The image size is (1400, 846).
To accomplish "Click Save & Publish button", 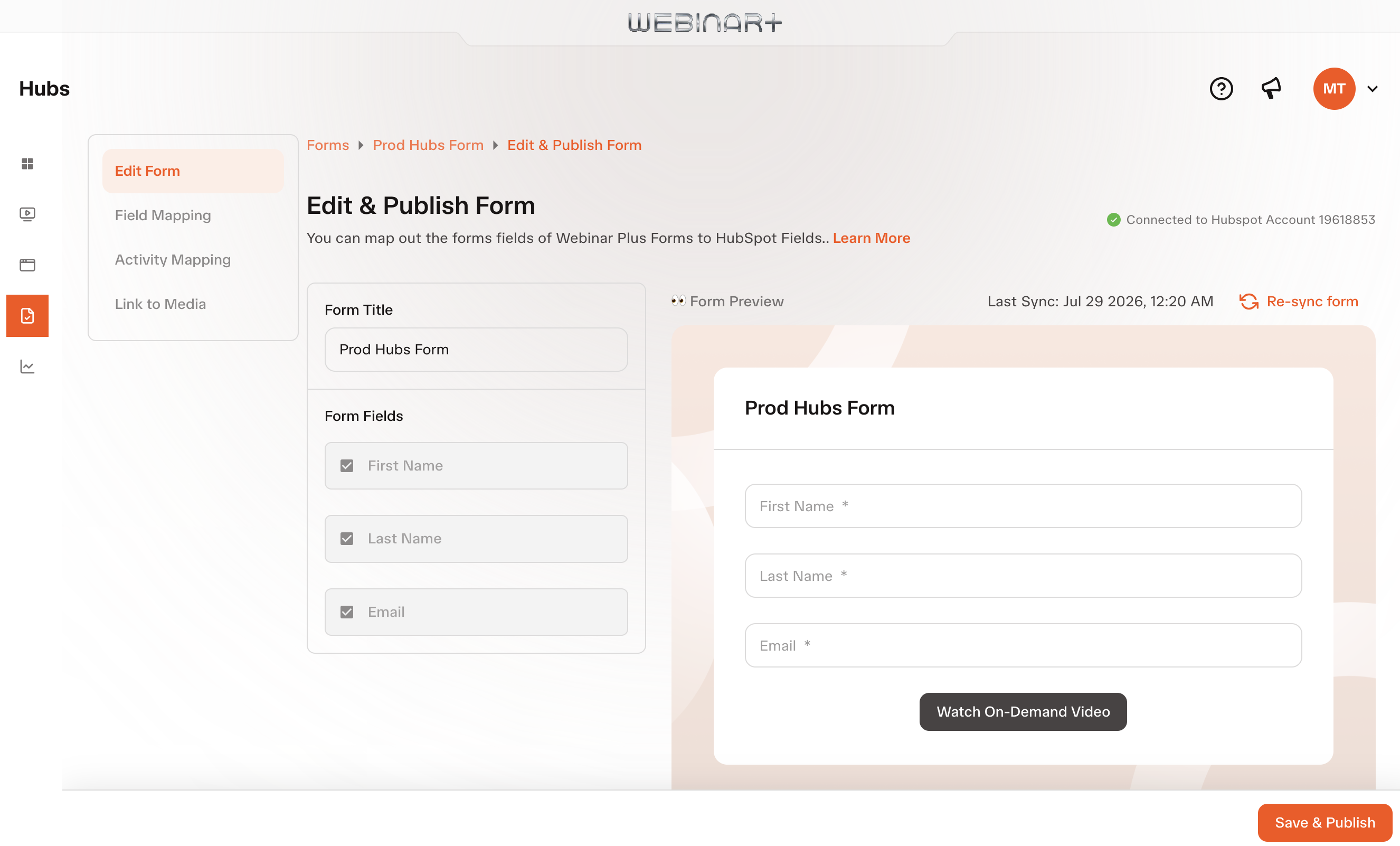I will [x=1325, y=822].
